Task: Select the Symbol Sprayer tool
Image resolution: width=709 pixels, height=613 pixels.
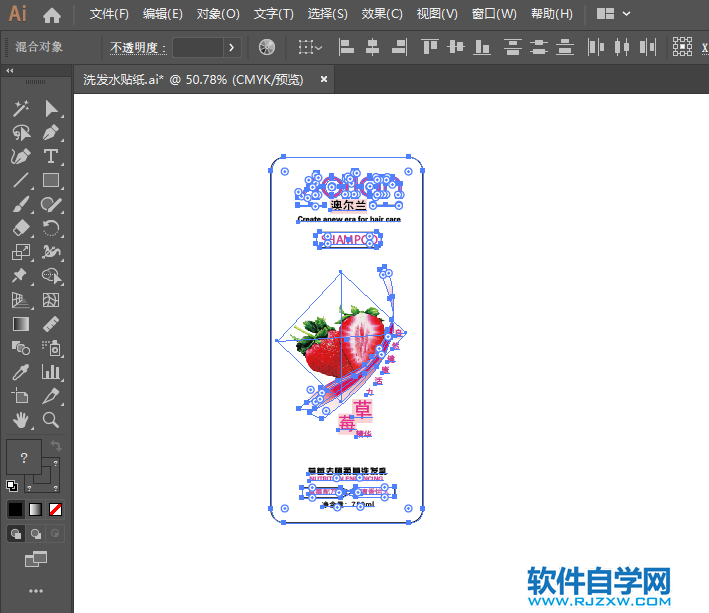Action: tap(51, 348)
